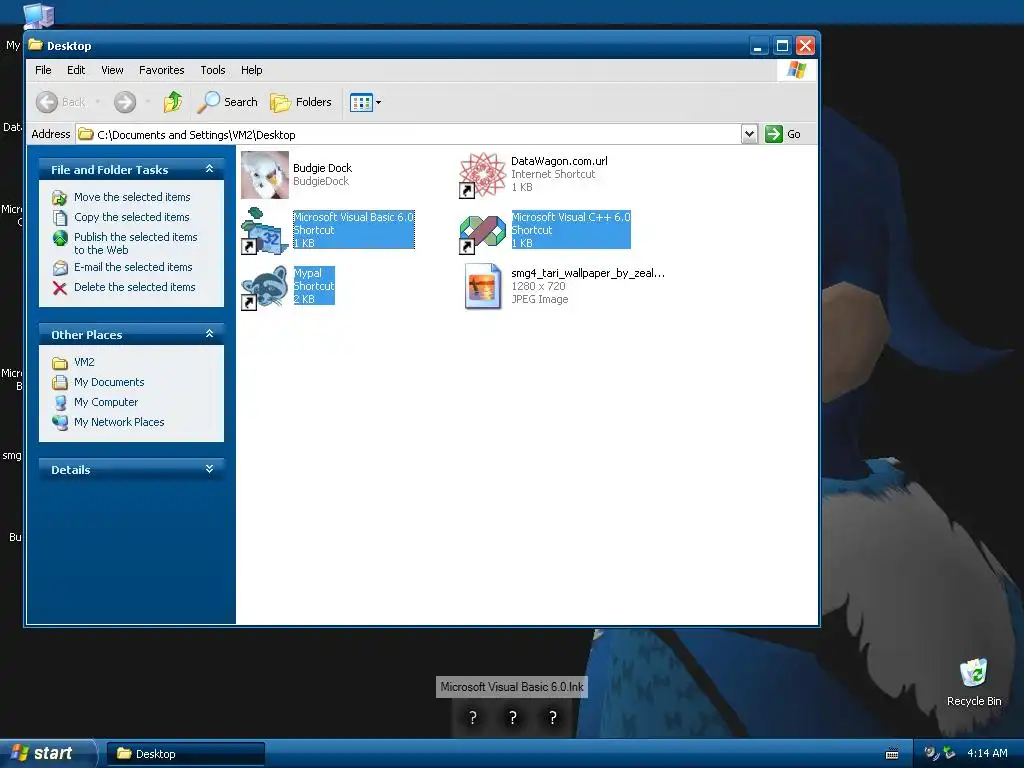Viewport: 1024px width, 768px height.
Task: Go to My Network Places
Action: click(119, 422)
